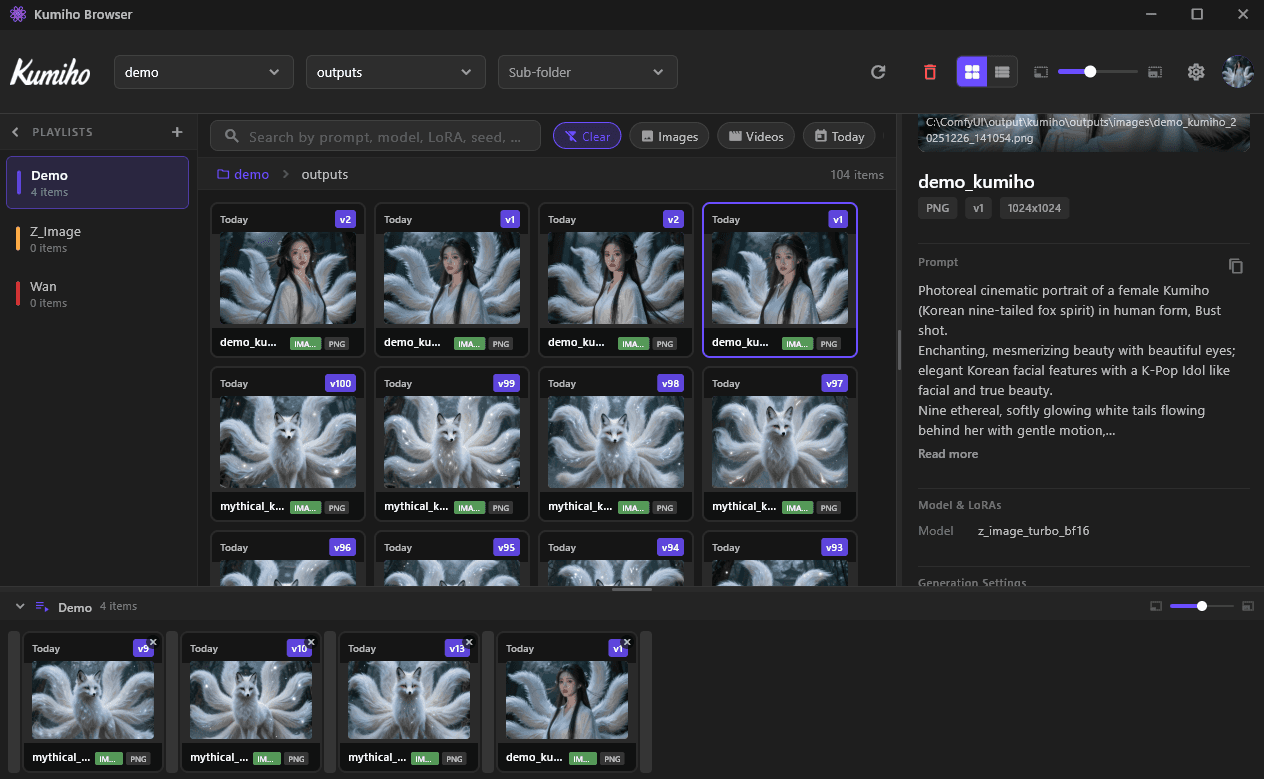The height and width of the screenshot is (779, 1264).
Task: Toggle the Images filter
Action: [669, 136]
